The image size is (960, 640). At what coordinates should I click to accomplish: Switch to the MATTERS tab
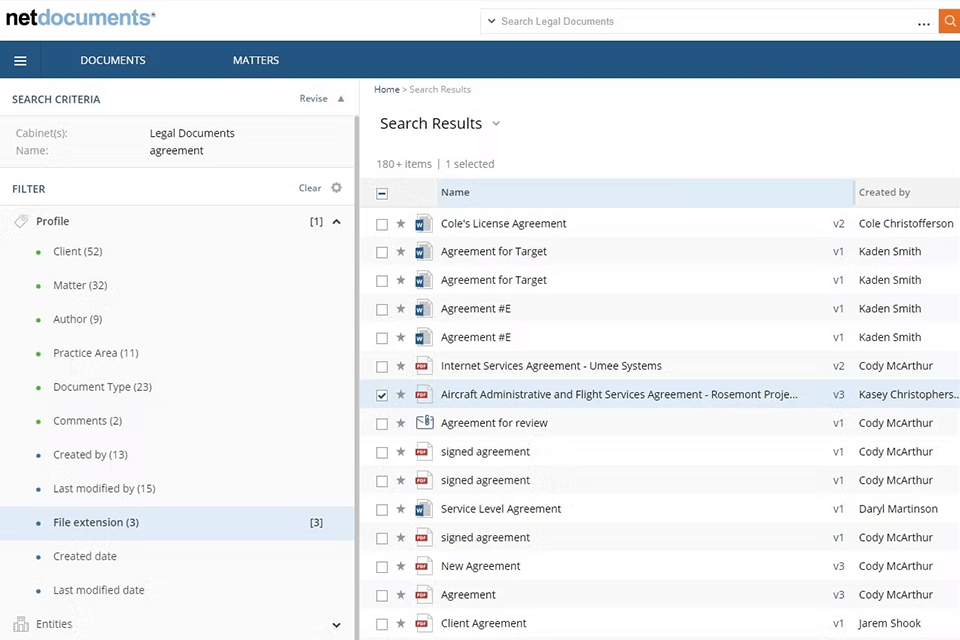click(x=256, y=61)
